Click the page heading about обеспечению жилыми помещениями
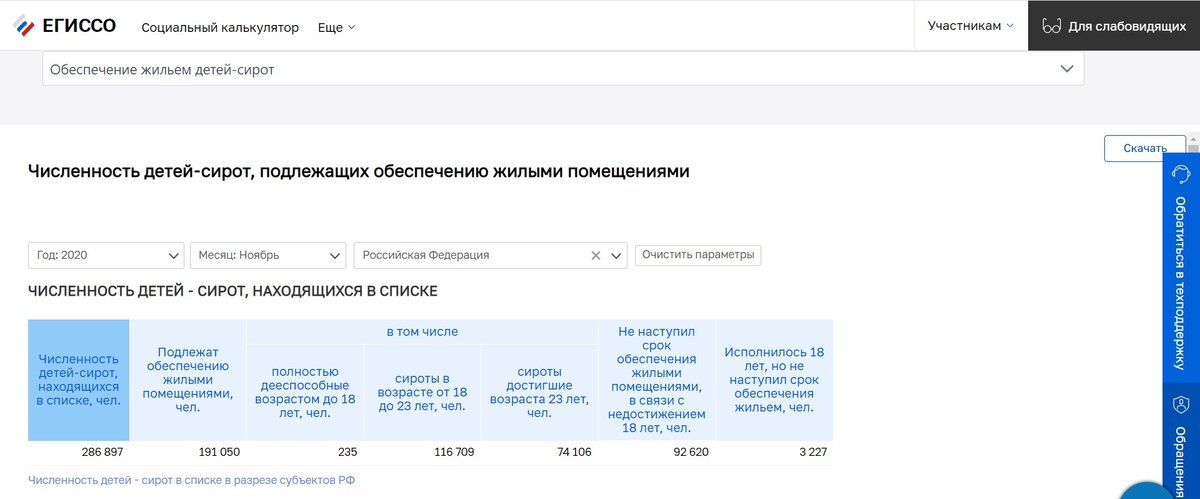The height and width of the screenshot is (499, 1200). pos(359,172)
